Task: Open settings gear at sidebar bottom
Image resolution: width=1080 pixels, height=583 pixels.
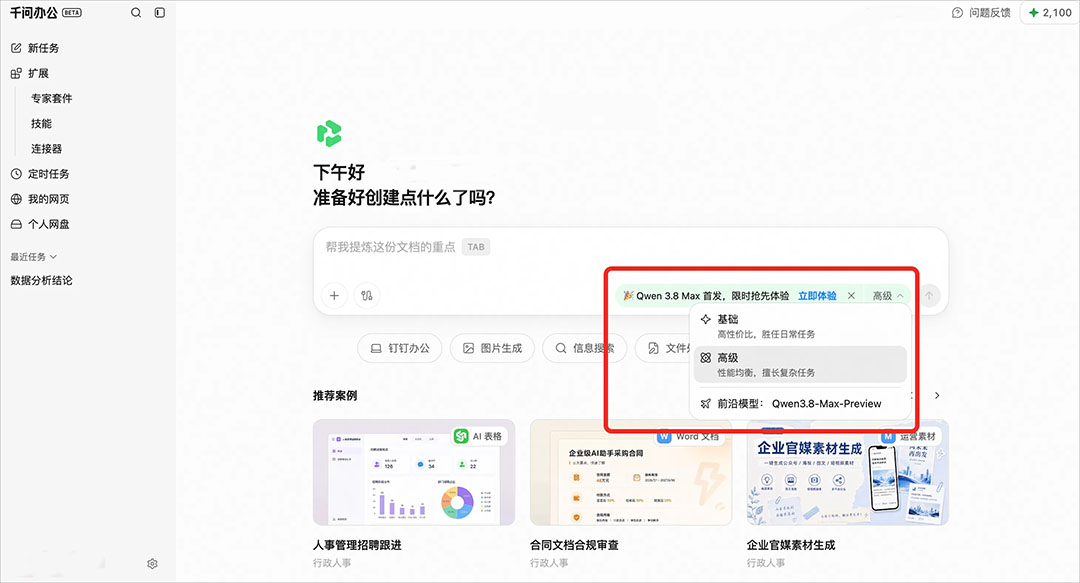Action: point(152,564)
